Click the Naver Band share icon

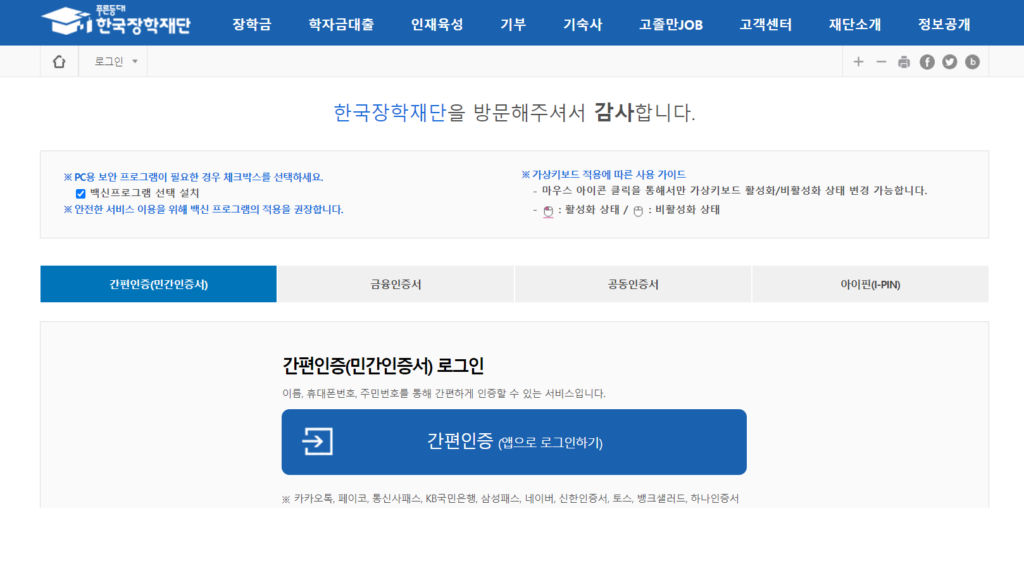click(972, 62)
